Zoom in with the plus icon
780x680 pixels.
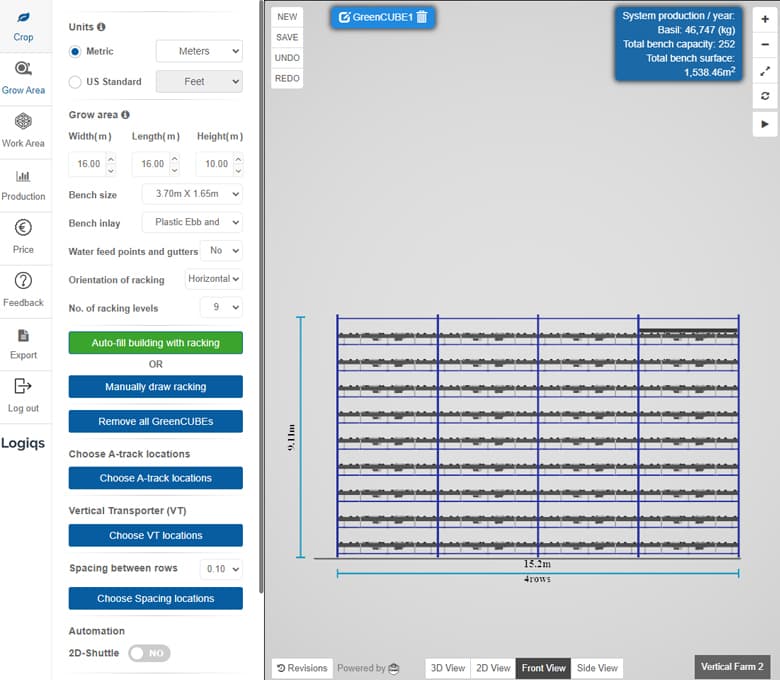765,19
